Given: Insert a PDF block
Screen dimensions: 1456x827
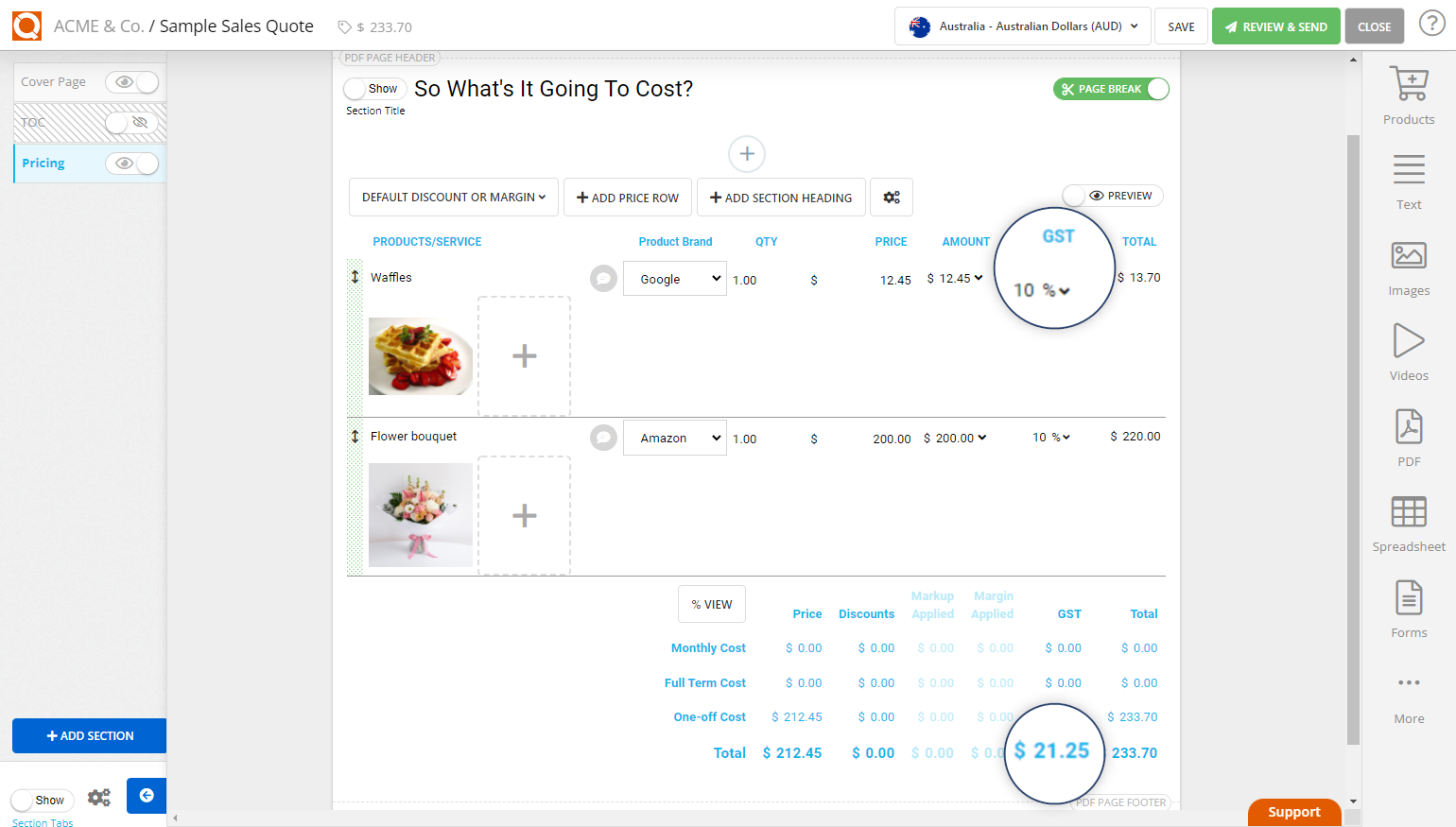Looking at the screenshot, I should 1408,435.
